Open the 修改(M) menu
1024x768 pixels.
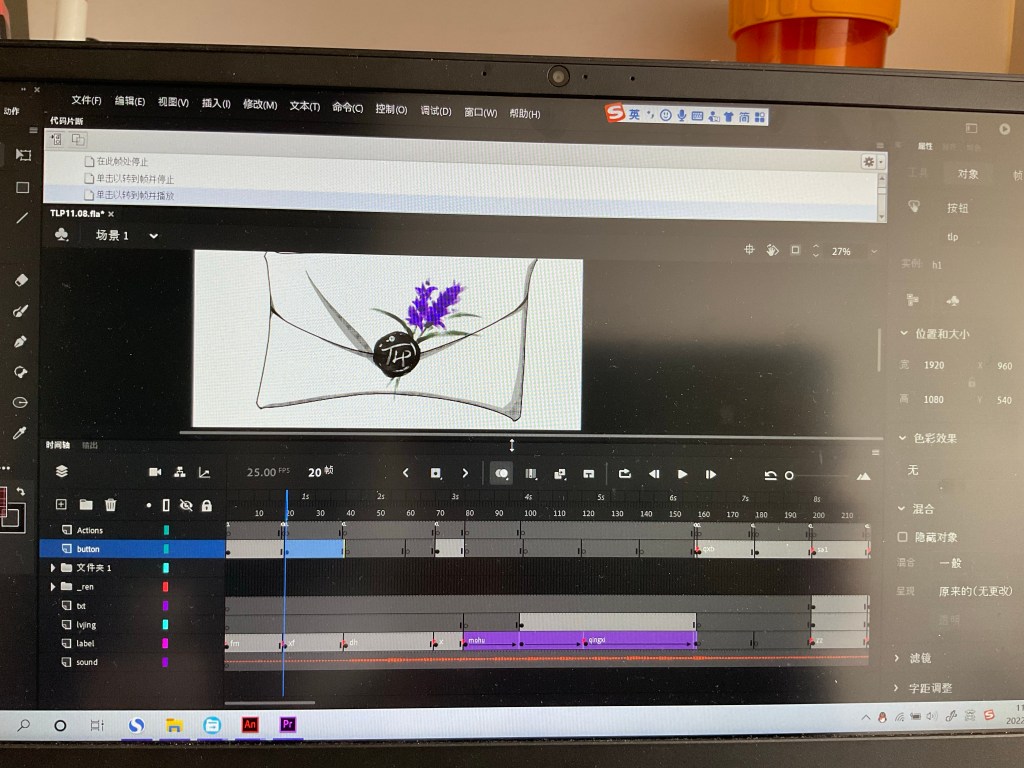tap(259, 104)
